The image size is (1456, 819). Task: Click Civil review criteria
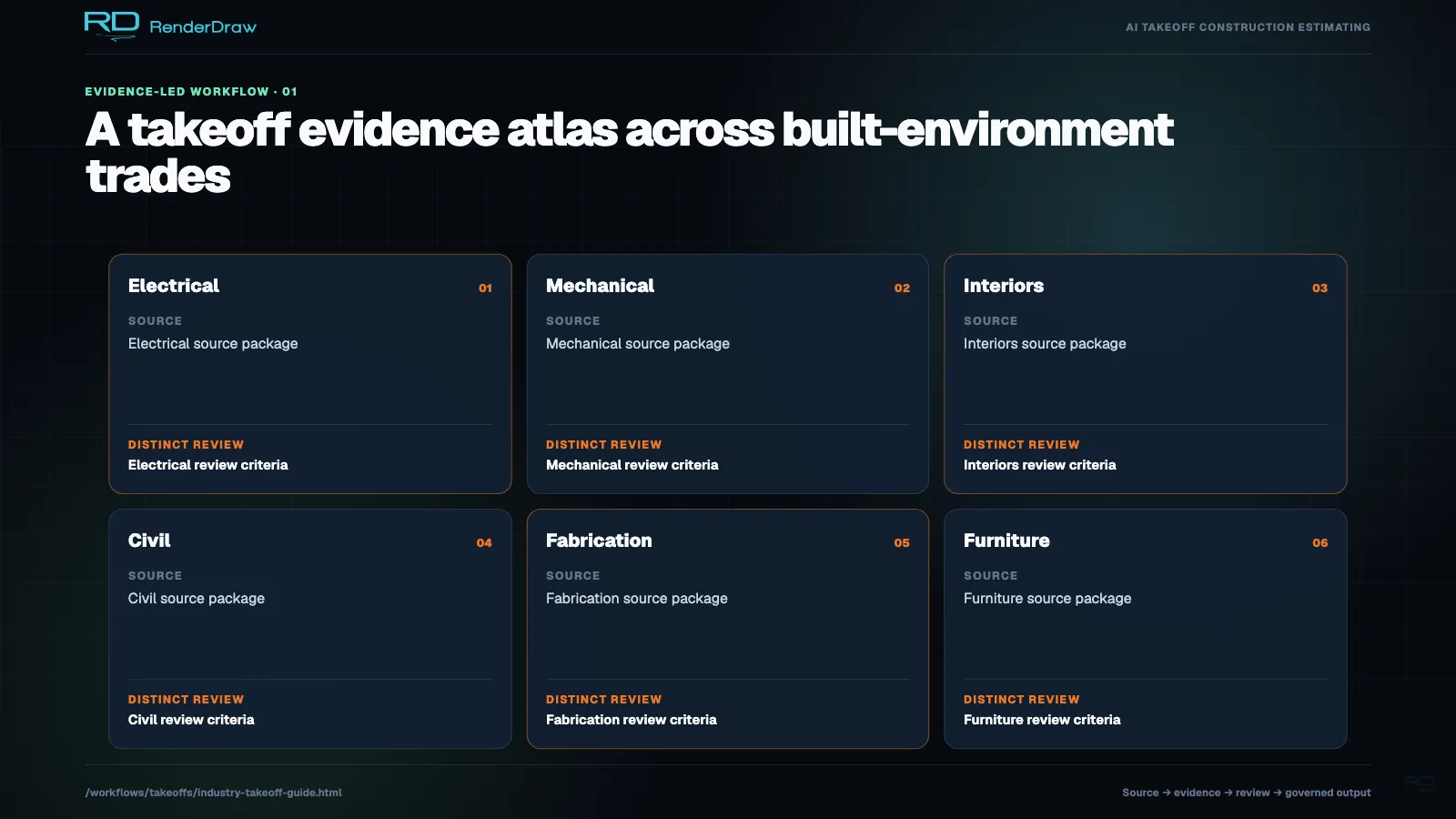point(191,720)
